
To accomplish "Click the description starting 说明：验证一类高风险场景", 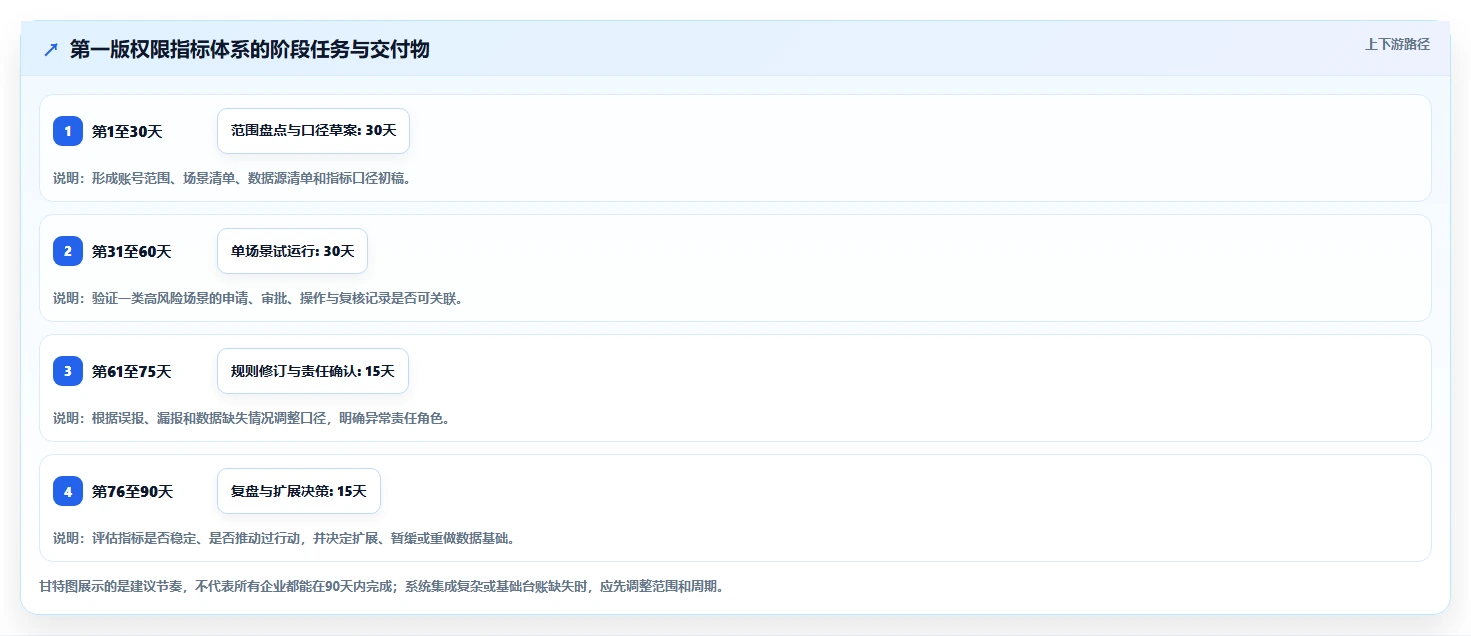I will coord(258,298).
